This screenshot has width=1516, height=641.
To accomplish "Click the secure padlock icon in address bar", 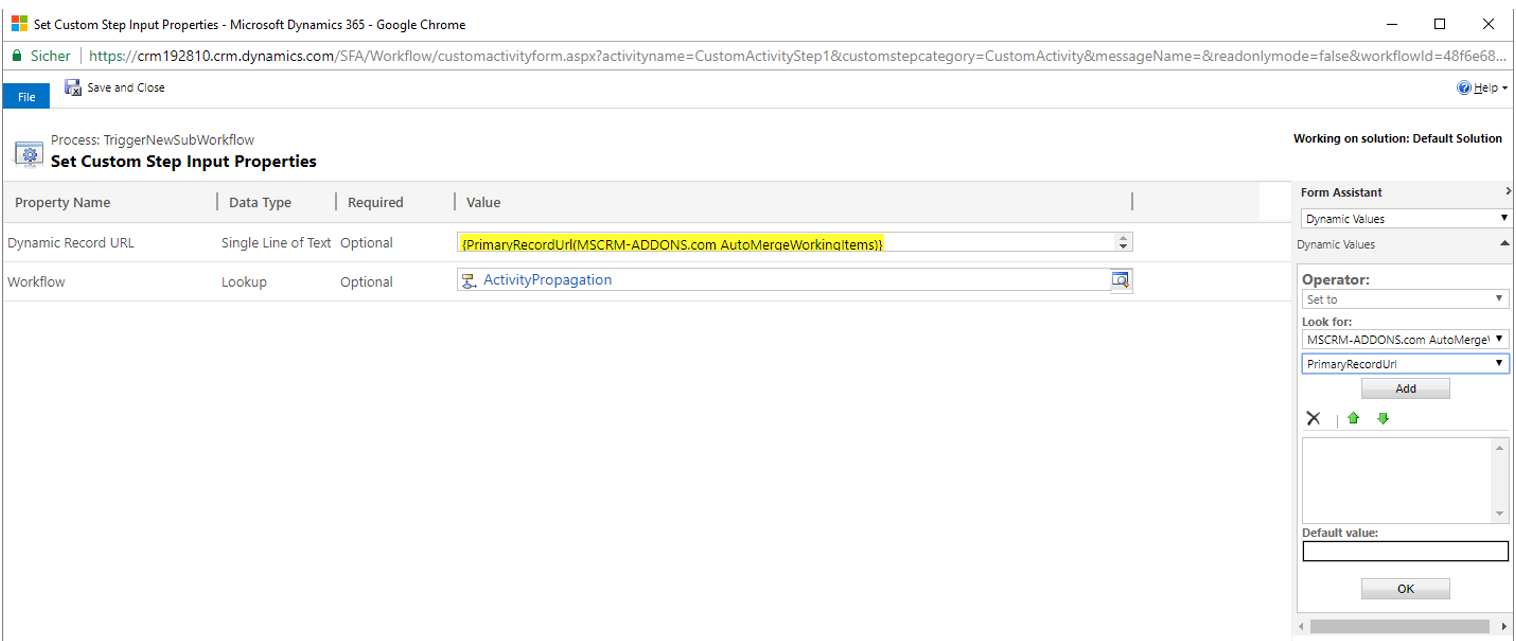I will click(x=17, y=56).
